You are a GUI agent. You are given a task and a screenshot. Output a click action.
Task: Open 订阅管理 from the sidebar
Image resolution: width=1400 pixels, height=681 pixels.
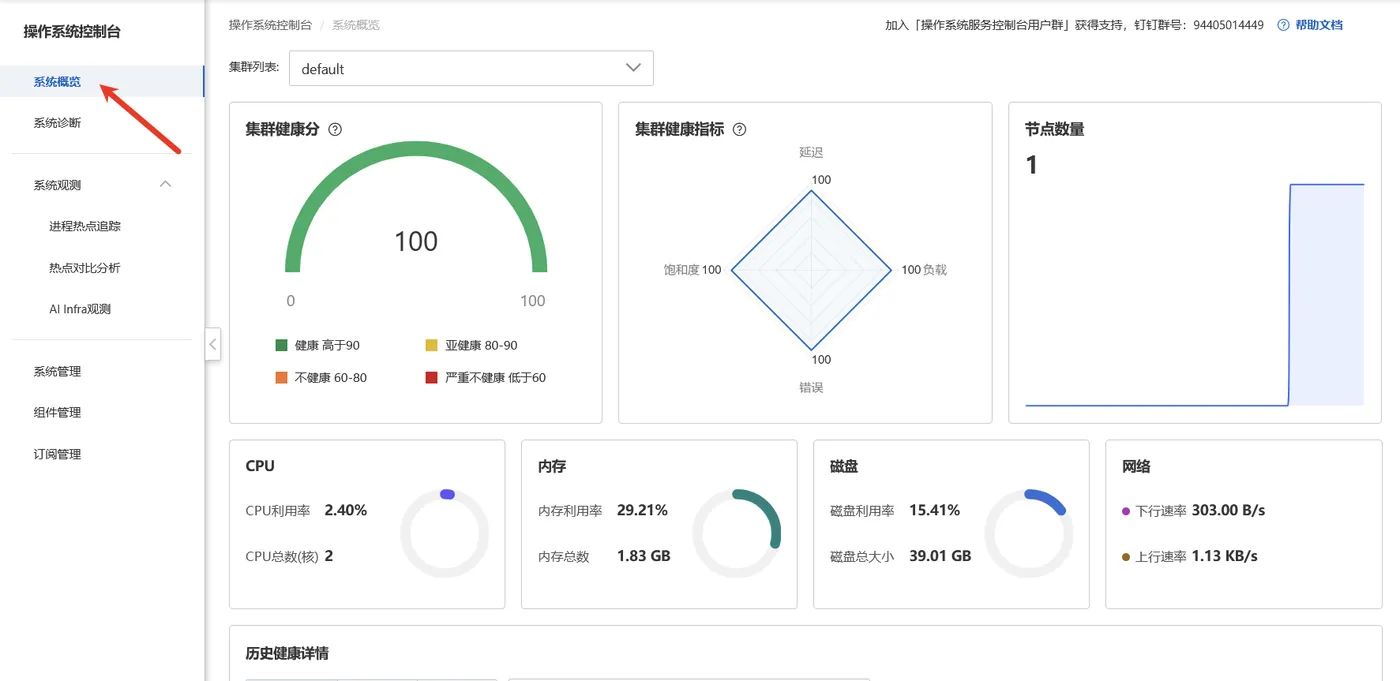(x=55, y=453)
